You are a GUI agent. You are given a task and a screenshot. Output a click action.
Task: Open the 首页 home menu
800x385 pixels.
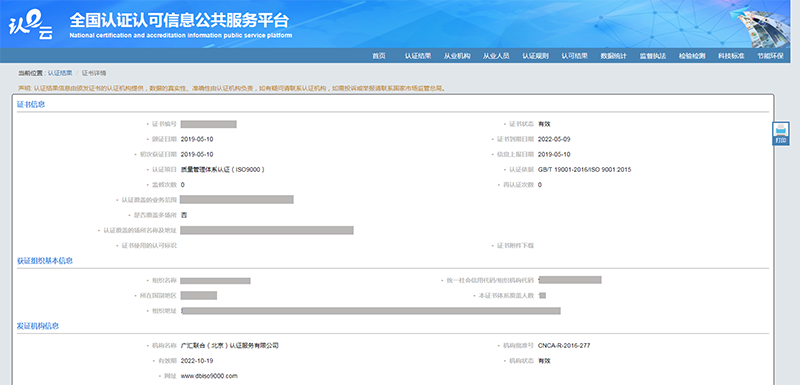click(379, 56)
